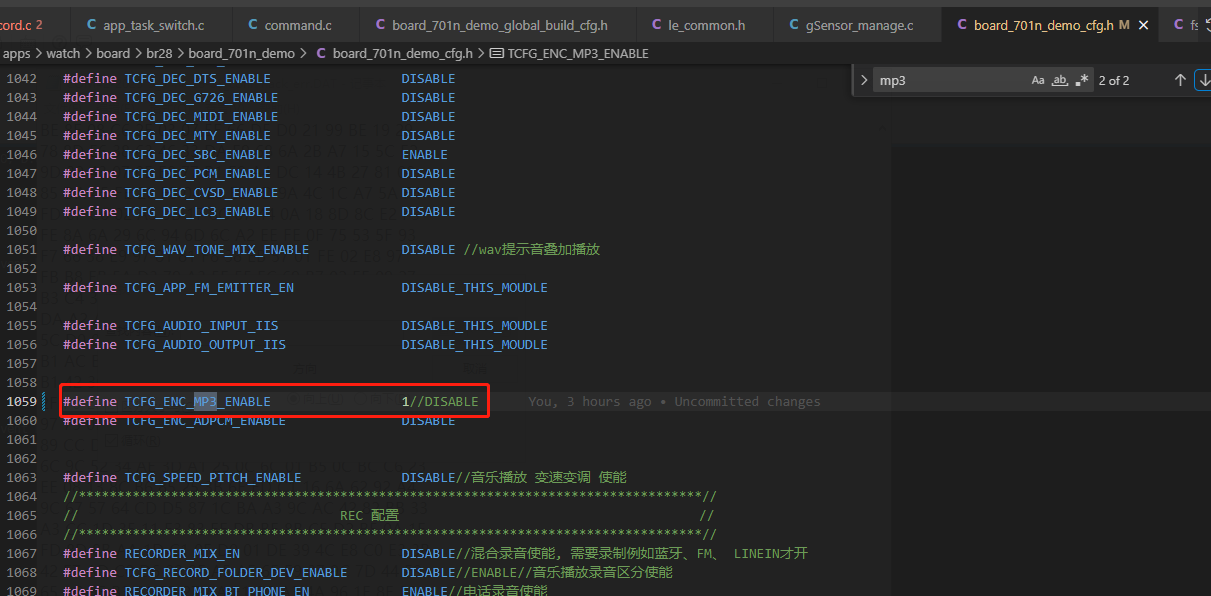The image size is (1211, 596).
Task: Click RECORDER_MIX_EN macro name
Action: click(x=182, y=554)
